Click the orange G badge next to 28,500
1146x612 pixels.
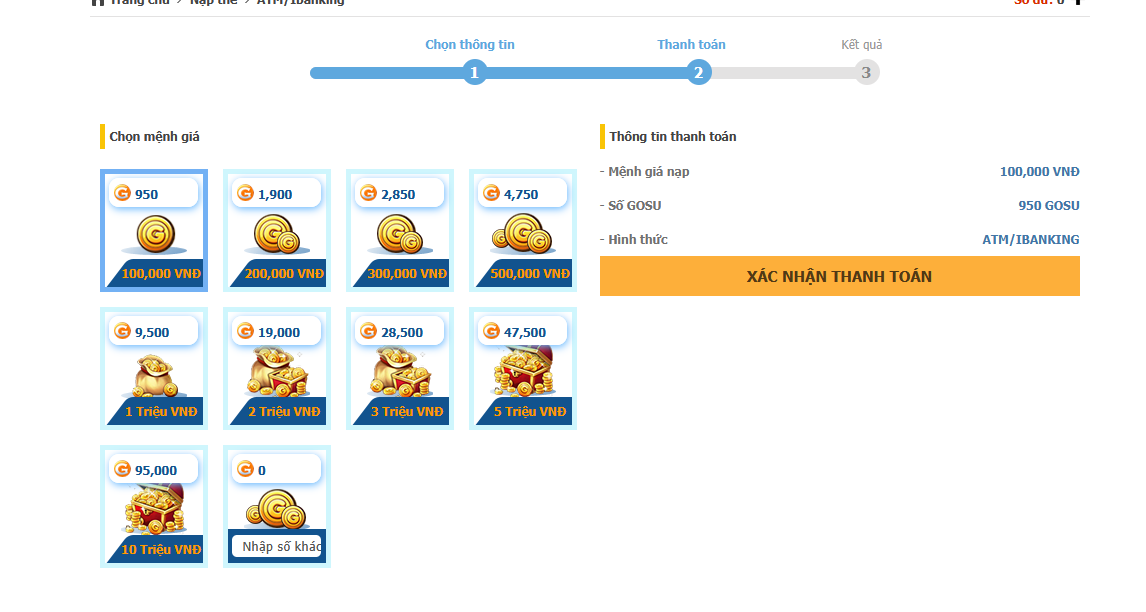pos(368,331)
